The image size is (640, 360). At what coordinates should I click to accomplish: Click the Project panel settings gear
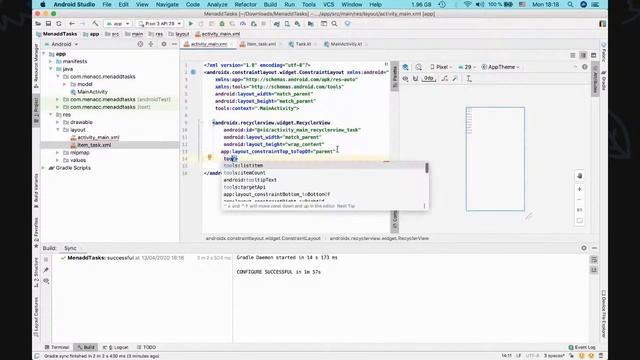164,44
